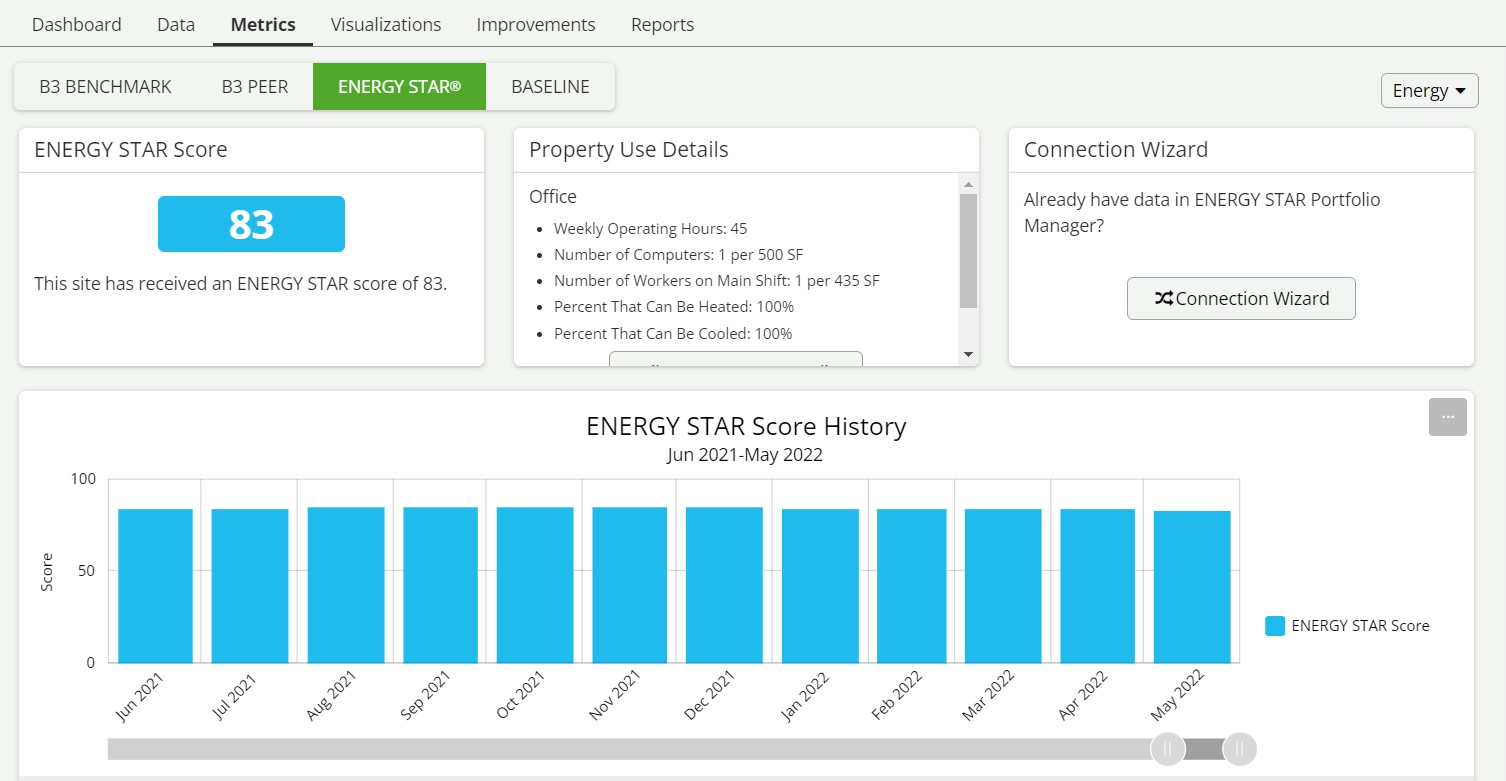
Task: Click the Sep 2021 bar
Action: 441,585
